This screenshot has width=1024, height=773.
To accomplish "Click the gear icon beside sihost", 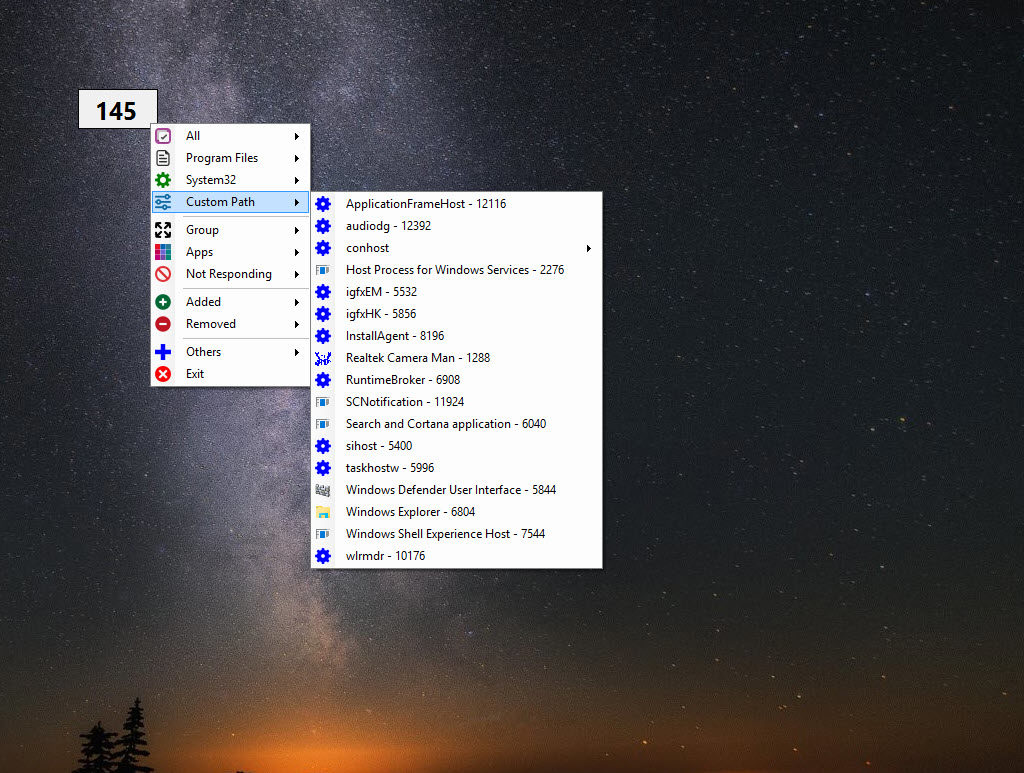I will [323, 446].
